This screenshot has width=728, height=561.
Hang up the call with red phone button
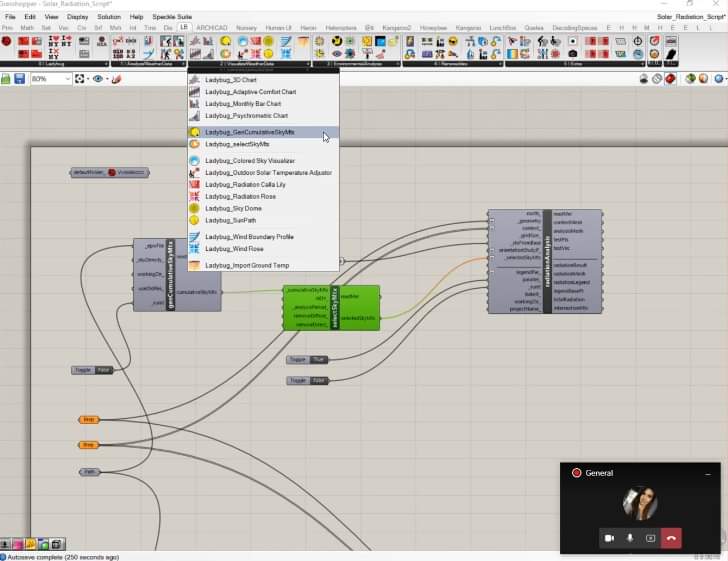click(x=672, y=538)
